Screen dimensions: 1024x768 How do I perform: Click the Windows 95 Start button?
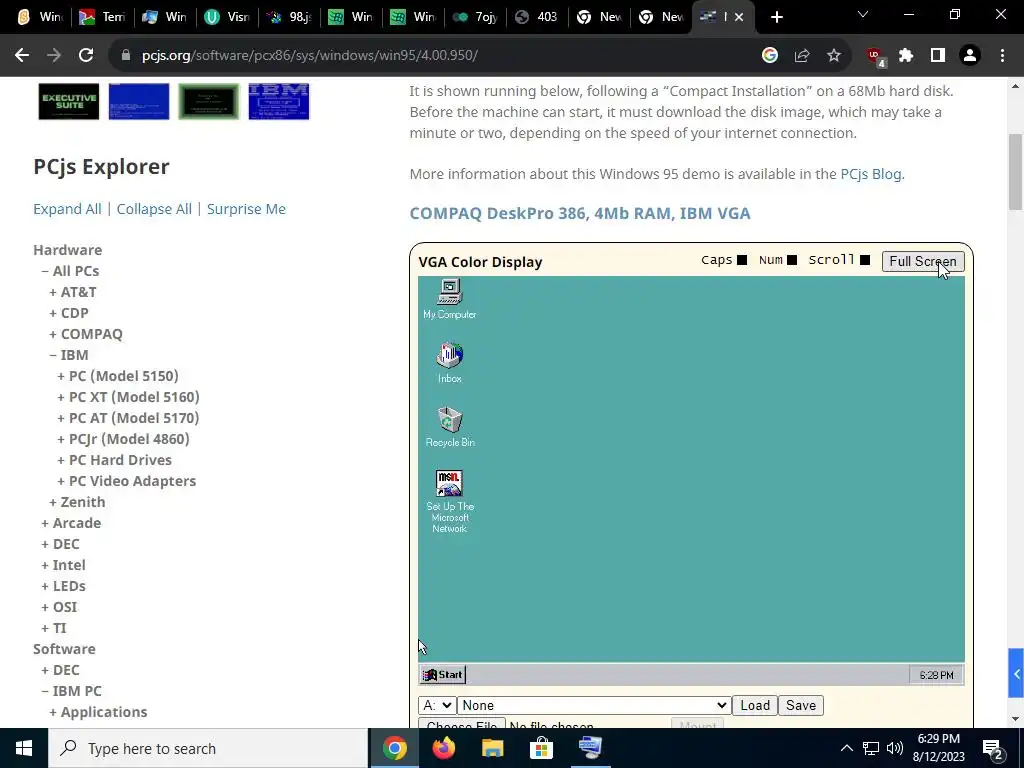[442, 675]
